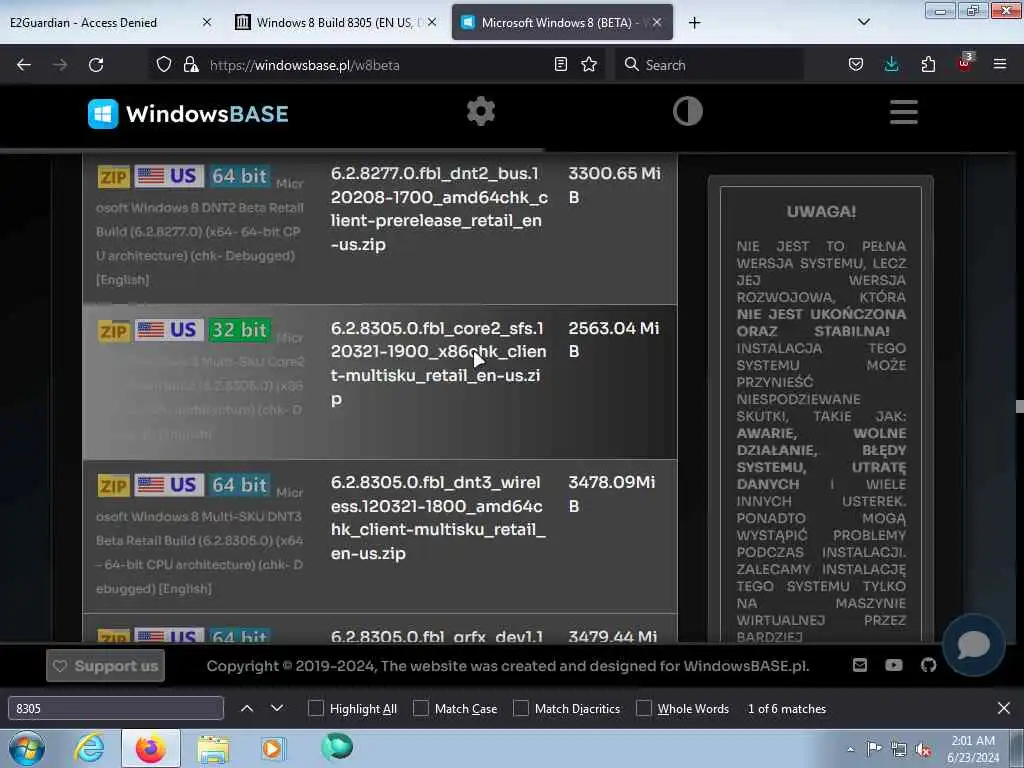Click the URL address bar
The height and width of the screenshot is (768, 1024).
(x=376, y=65)
